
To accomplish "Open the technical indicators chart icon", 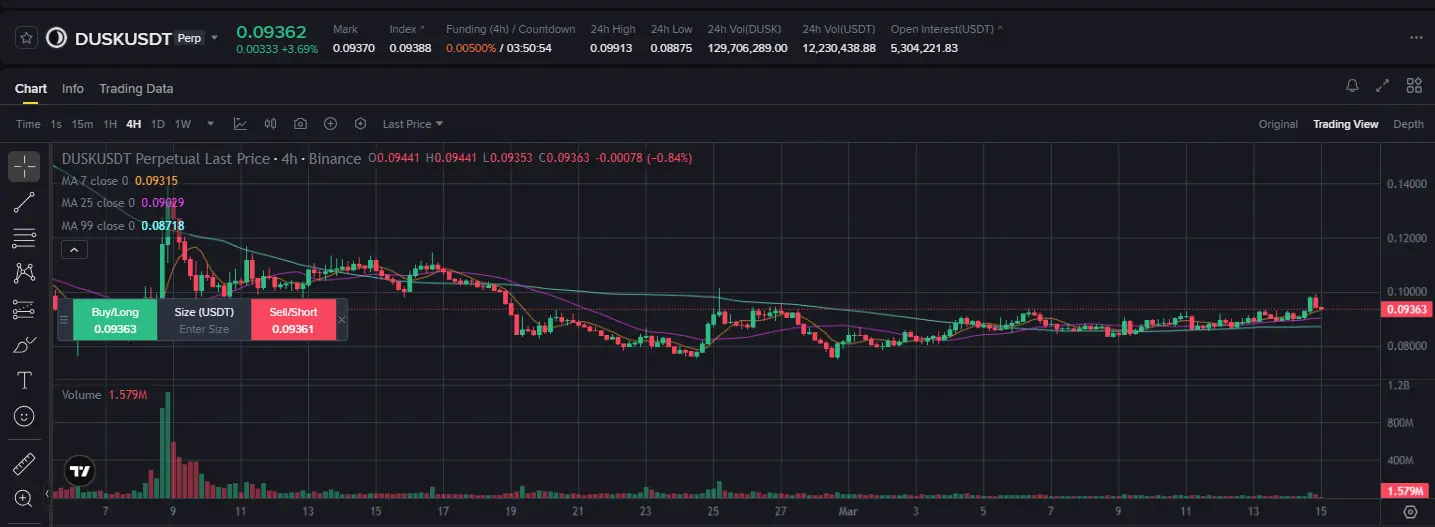I will pos(240,124).
